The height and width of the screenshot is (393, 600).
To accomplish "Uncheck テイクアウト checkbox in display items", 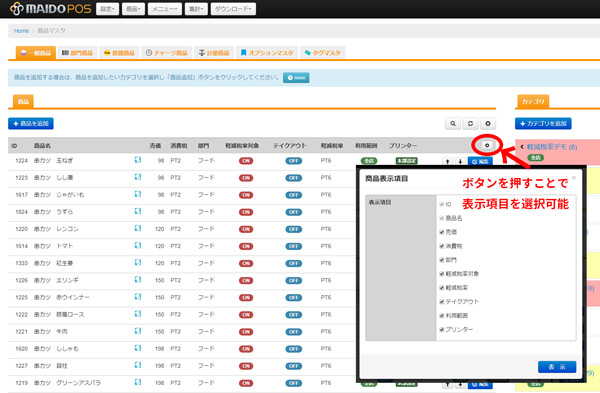I will 442,302.
